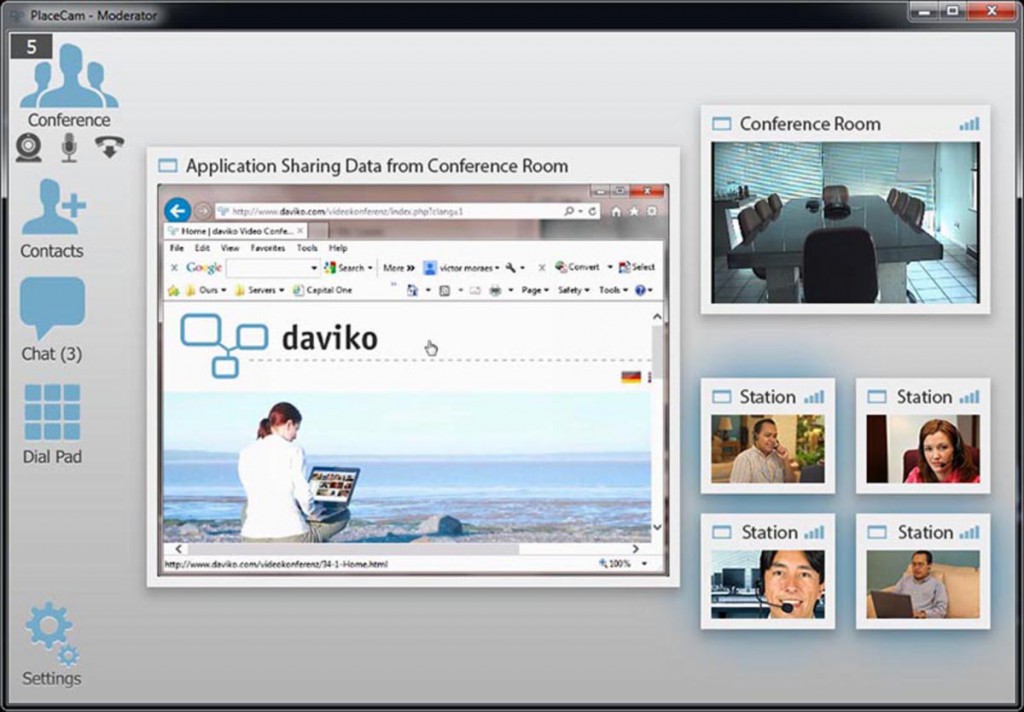The height and width of the screenshot is (712, 1024).
Task: Click the Capital One favorites link
Action: click(x=328, y=290)
